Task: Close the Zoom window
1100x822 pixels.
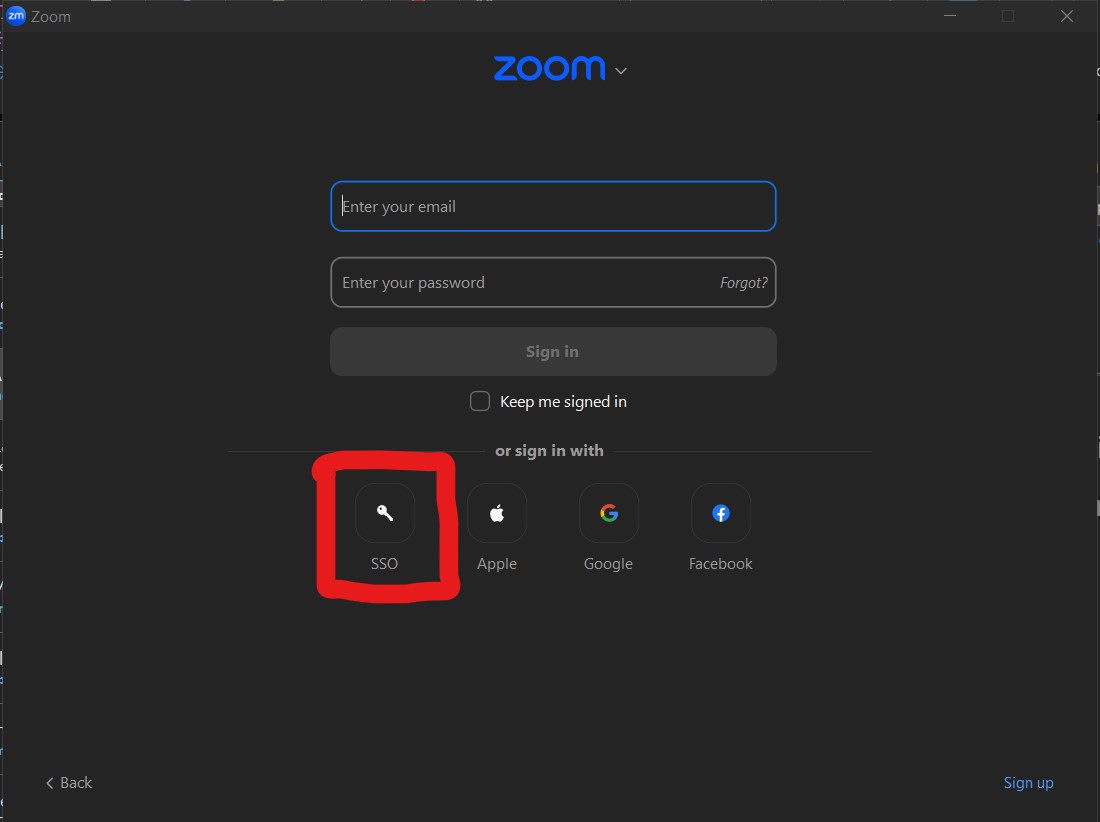Action: point(1067,16)
